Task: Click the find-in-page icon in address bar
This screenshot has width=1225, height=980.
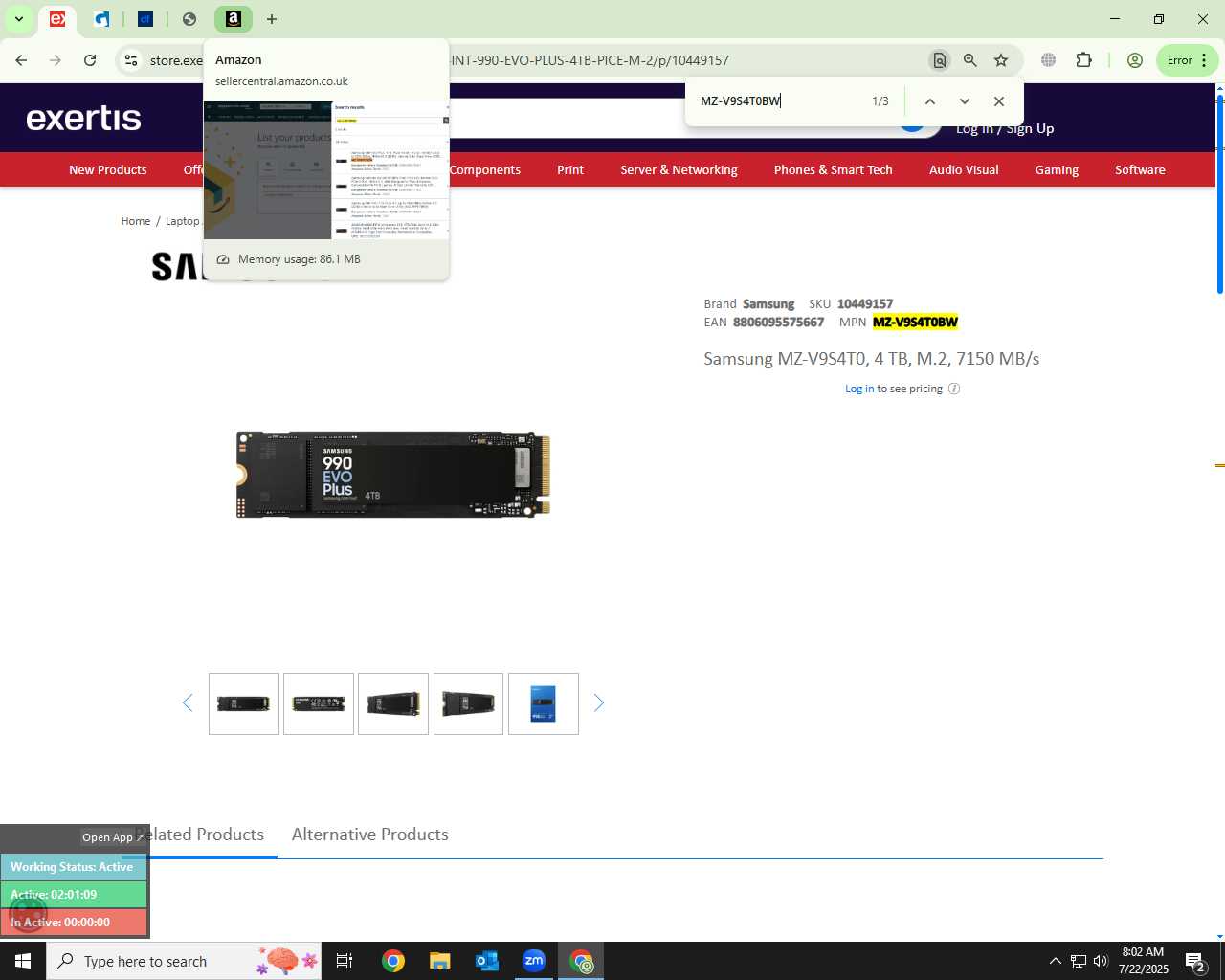Action: click(940, 60)
